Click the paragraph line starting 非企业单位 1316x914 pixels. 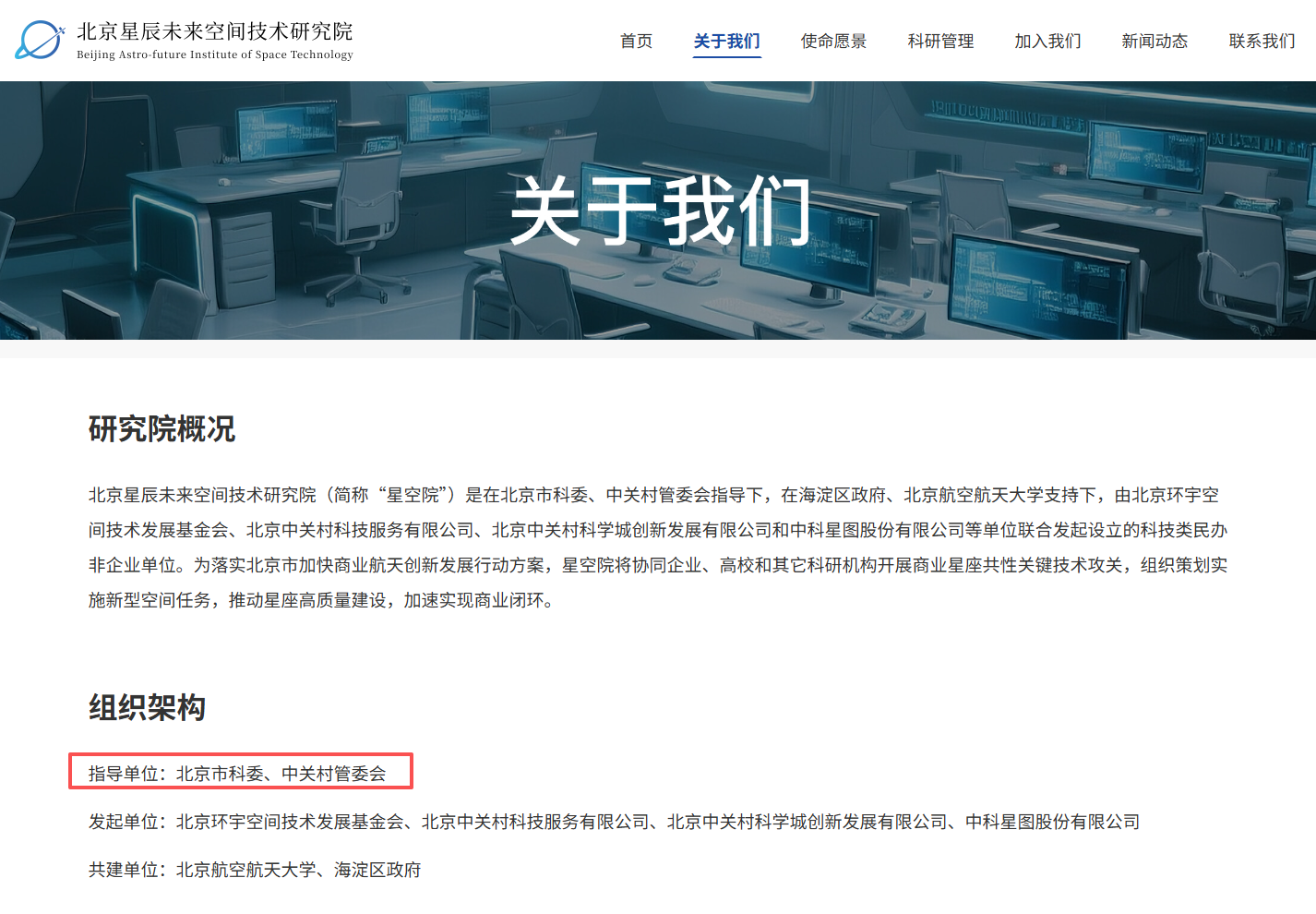coord(658,565)
